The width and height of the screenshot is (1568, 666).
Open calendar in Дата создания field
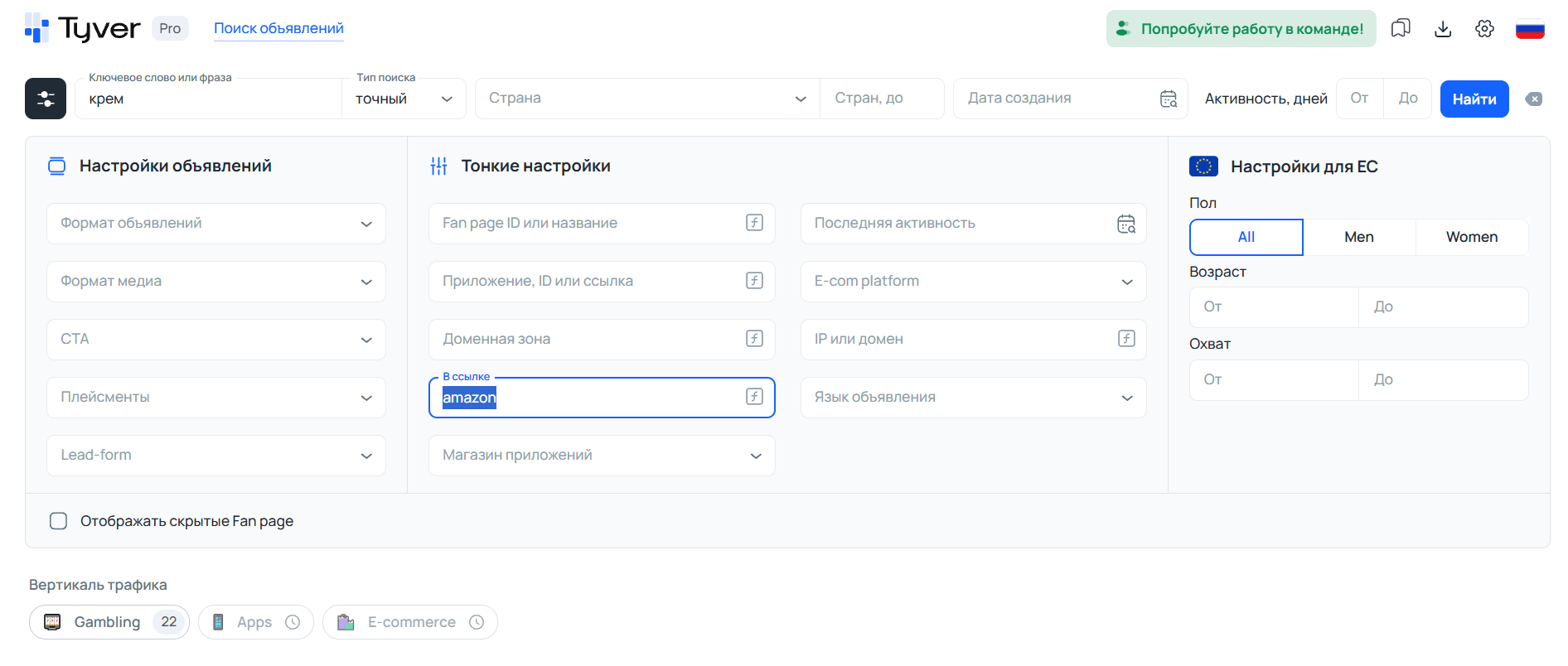tap(1169, 99)
